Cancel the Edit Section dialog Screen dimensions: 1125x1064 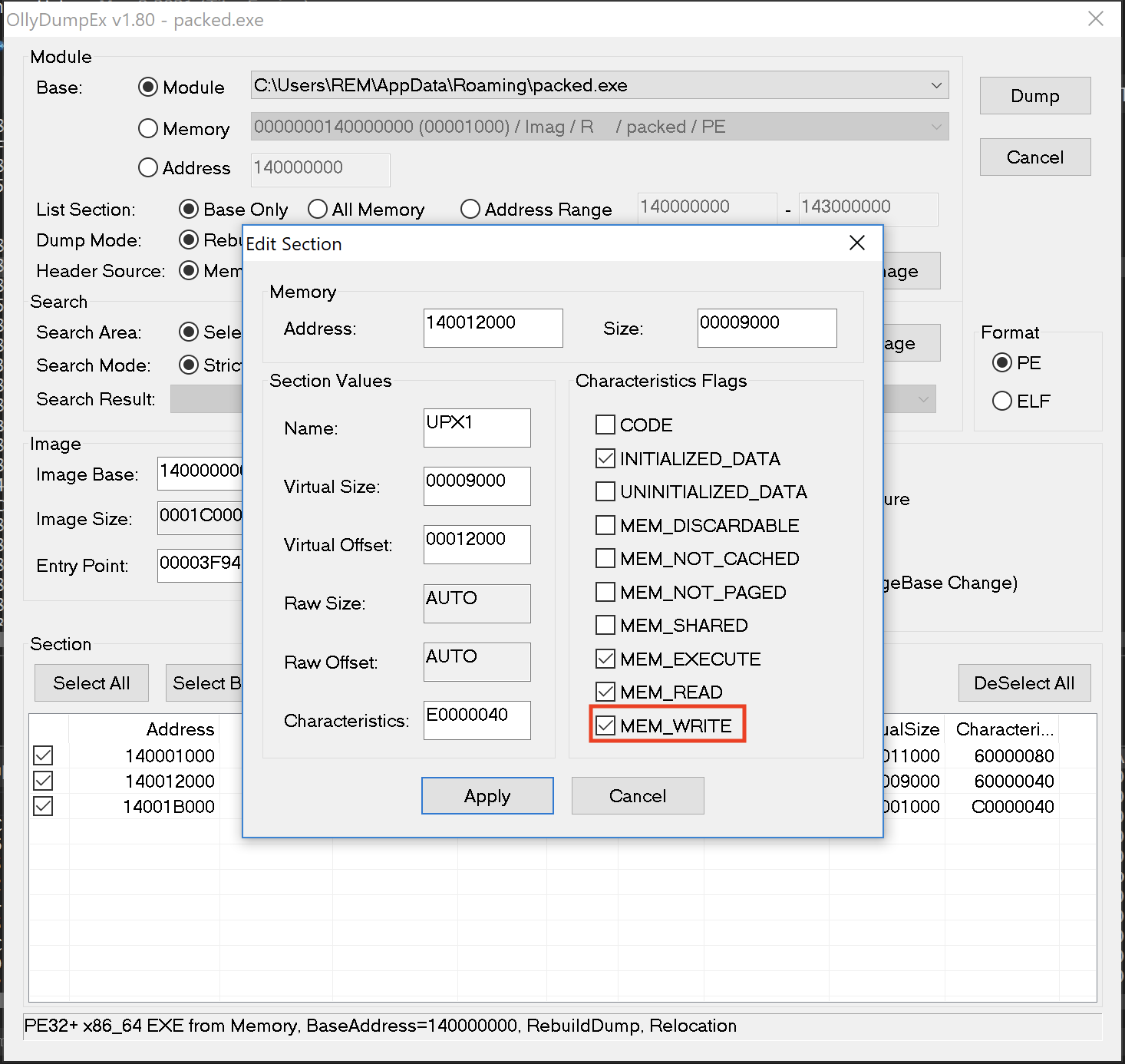tap(638, 795)
